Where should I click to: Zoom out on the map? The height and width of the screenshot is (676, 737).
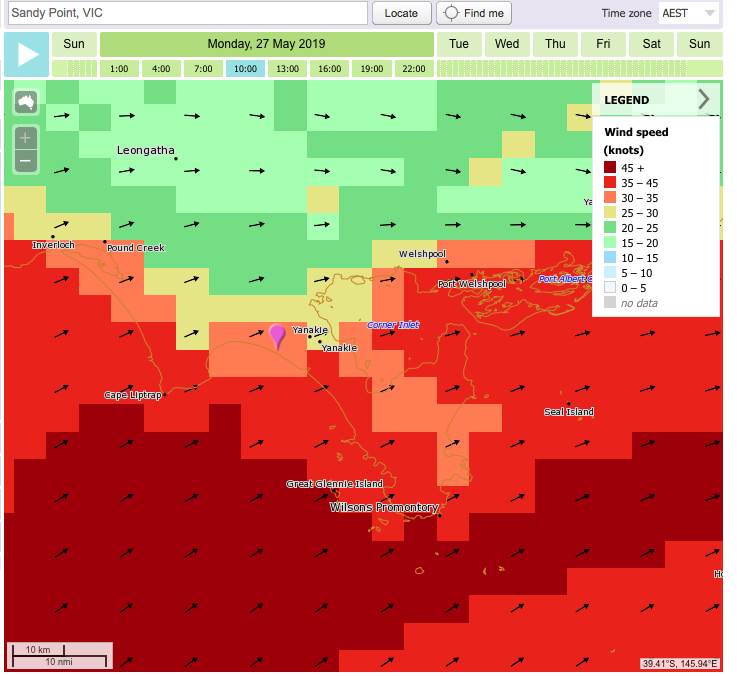(26, 160)
